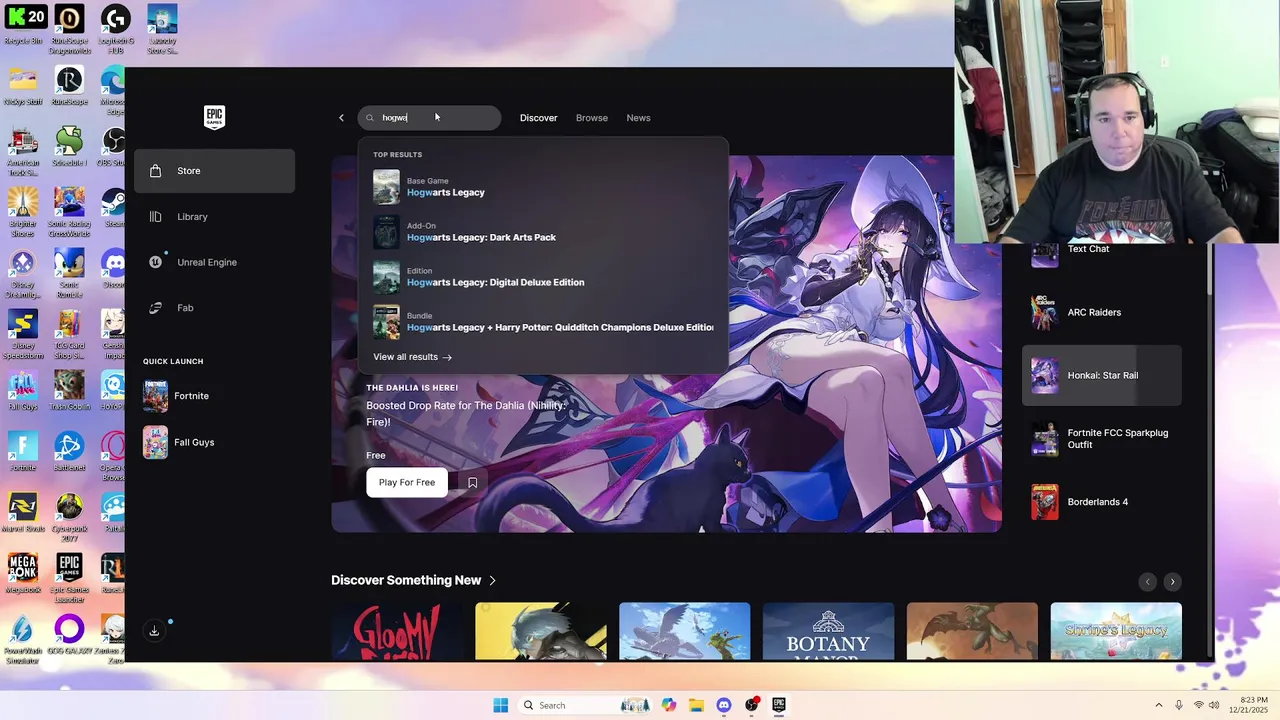Switch to the Browse tab

point(592,118)
